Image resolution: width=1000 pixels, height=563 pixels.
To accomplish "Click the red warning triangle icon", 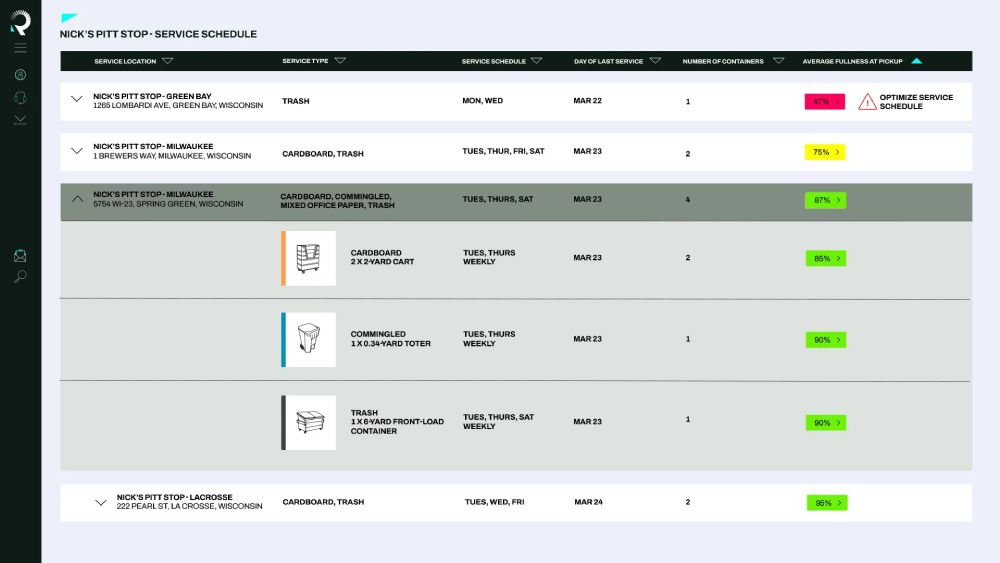I will coord(867,102).
